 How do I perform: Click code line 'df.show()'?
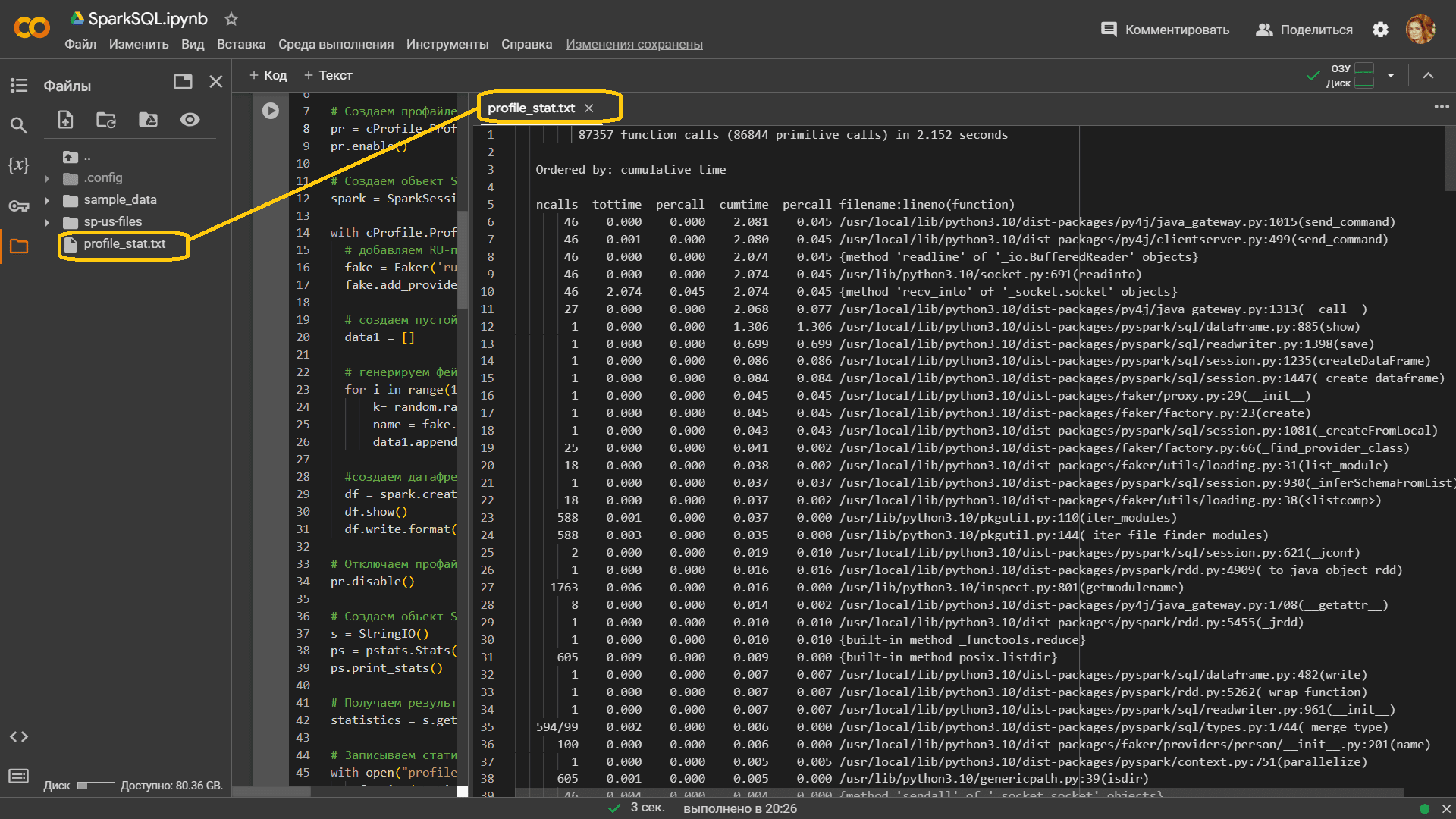(x=376, y=512)
